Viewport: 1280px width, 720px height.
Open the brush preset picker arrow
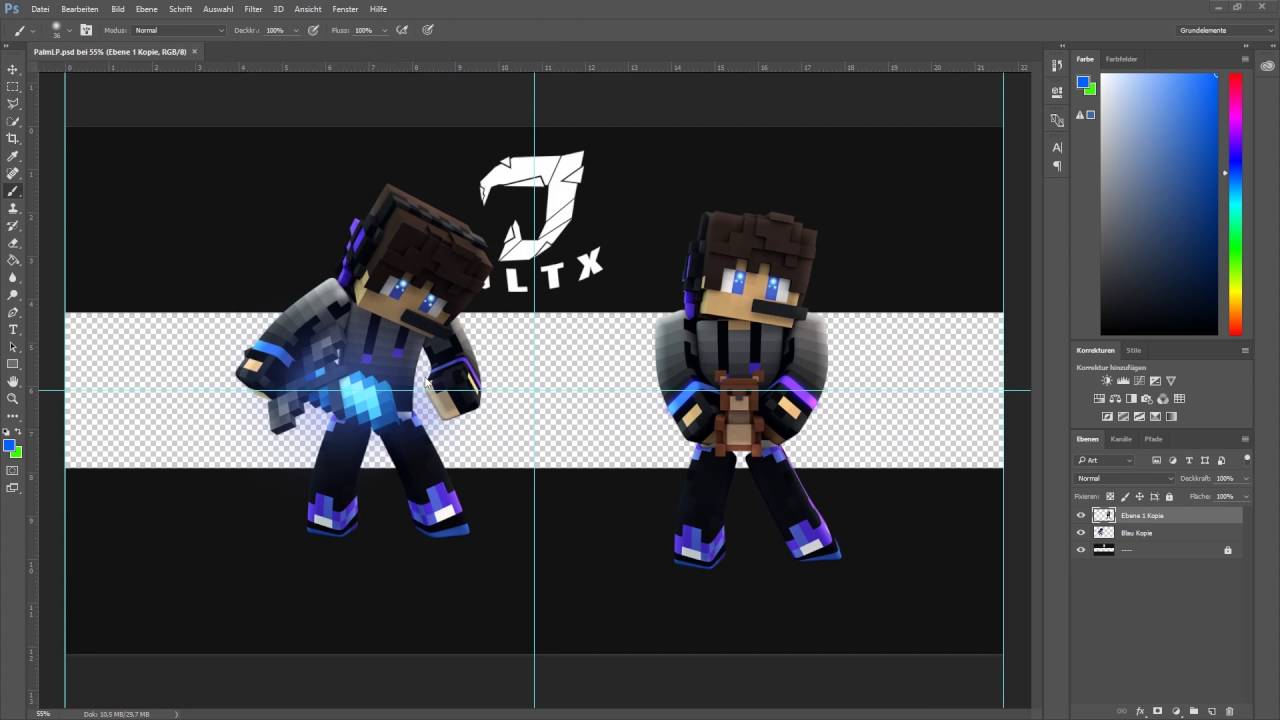(68, 30)
